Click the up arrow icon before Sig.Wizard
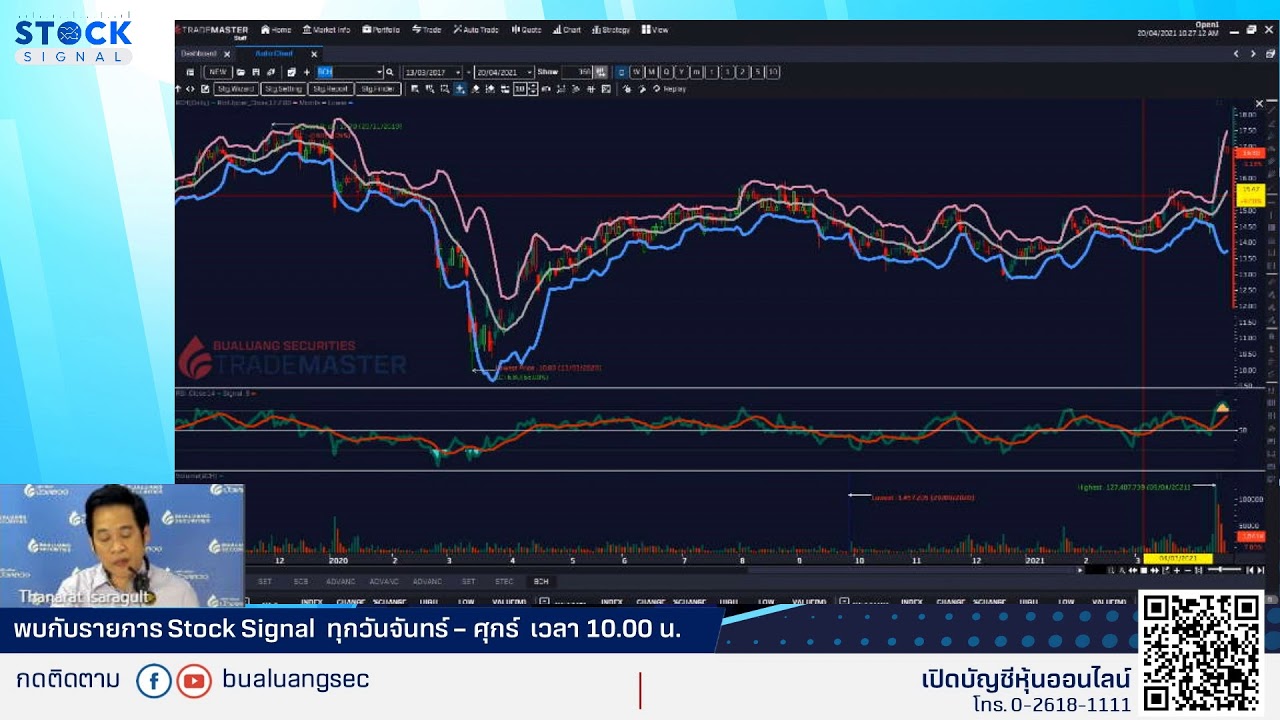 pos(178,89)
